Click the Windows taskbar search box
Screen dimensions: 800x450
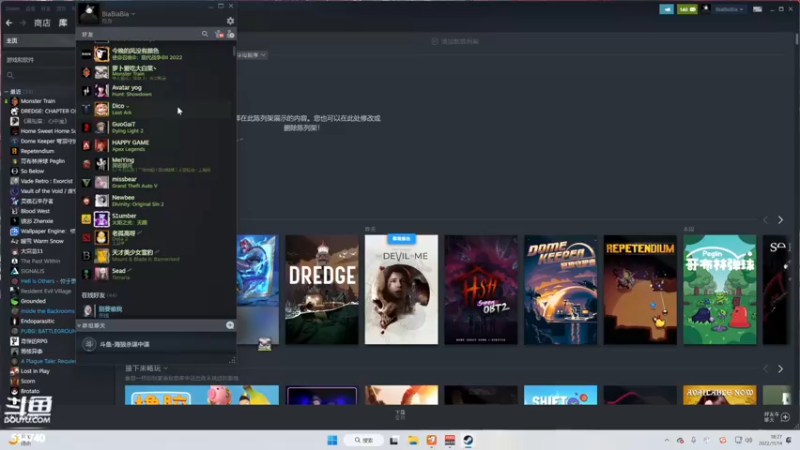(x=363, y=440)
